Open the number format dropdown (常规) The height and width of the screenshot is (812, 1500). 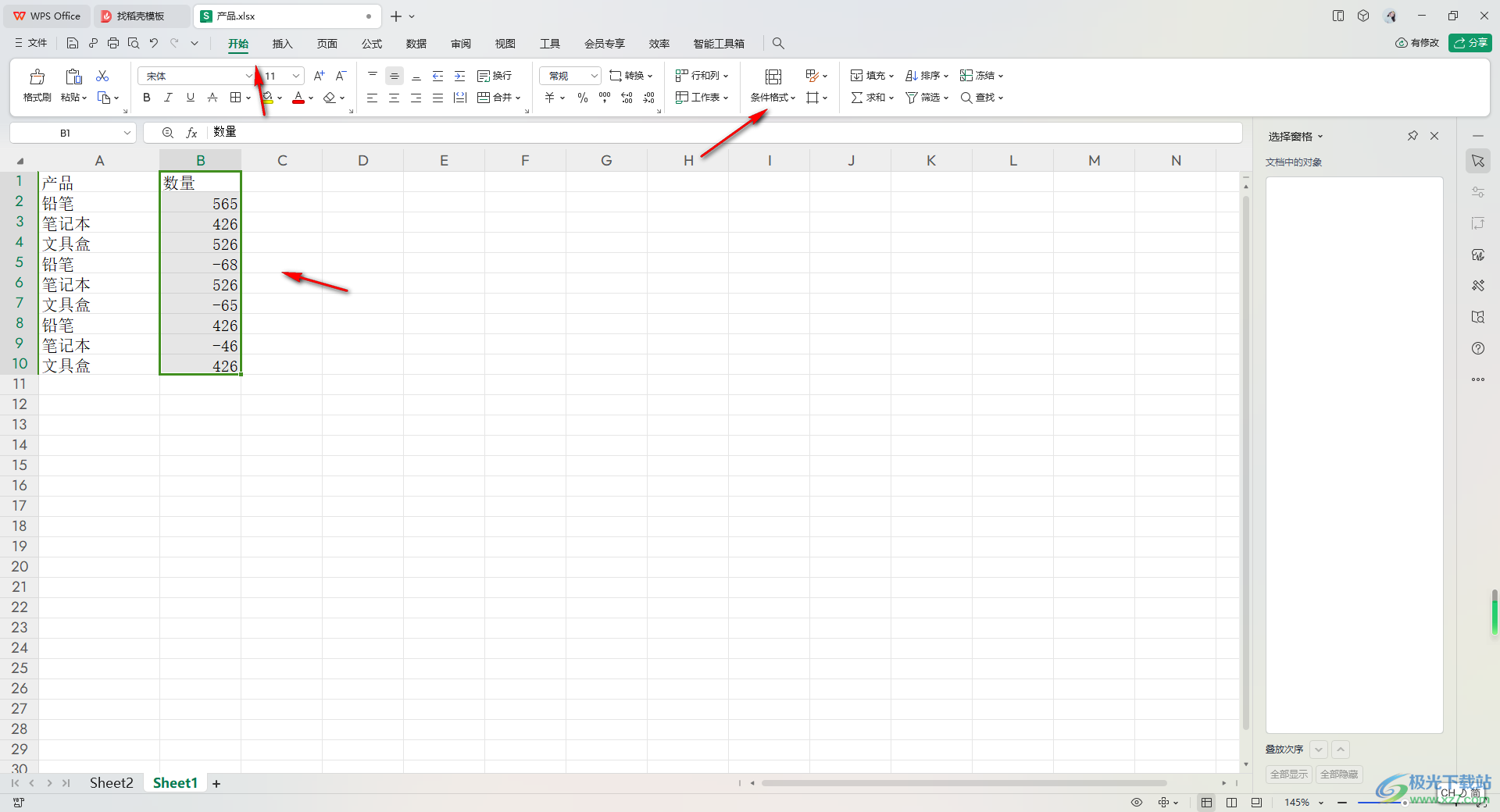click(x=595, y=76)
